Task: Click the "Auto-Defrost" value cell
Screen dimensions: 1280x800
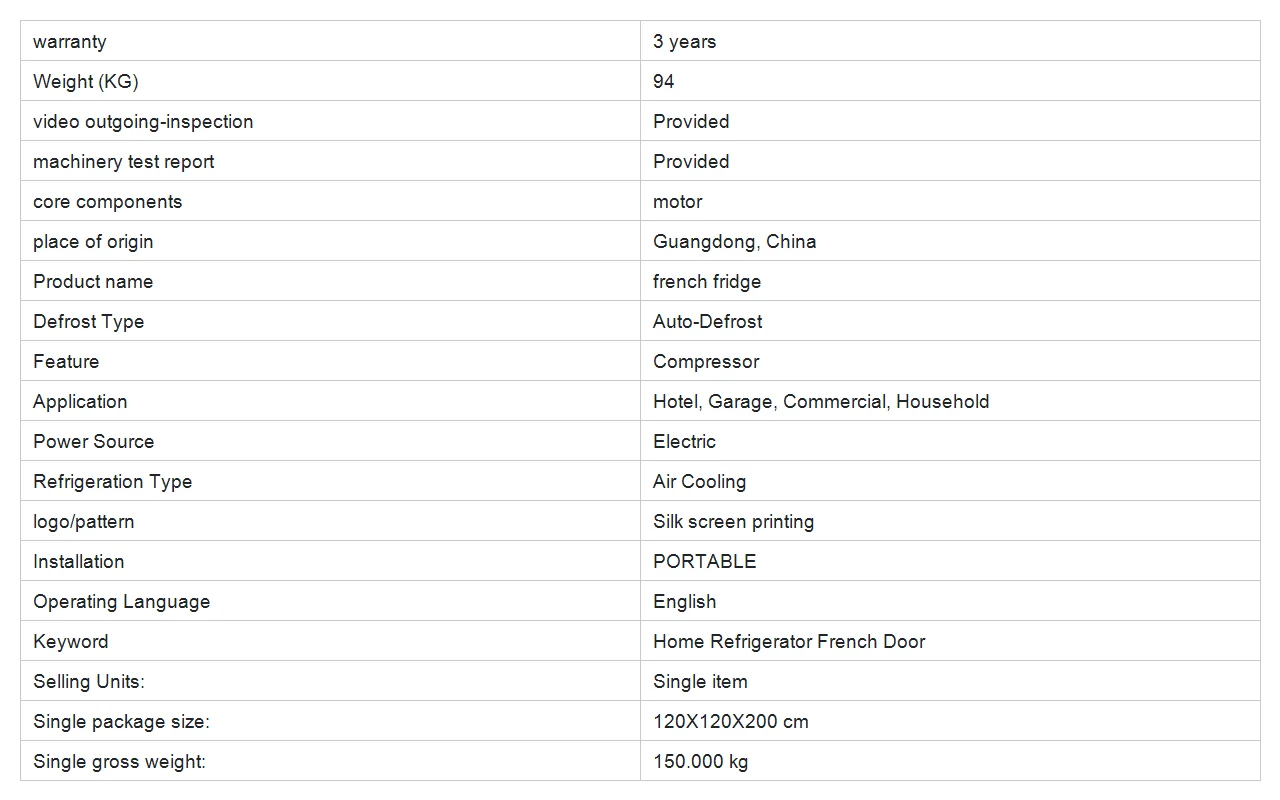Action: pos(707,321)
